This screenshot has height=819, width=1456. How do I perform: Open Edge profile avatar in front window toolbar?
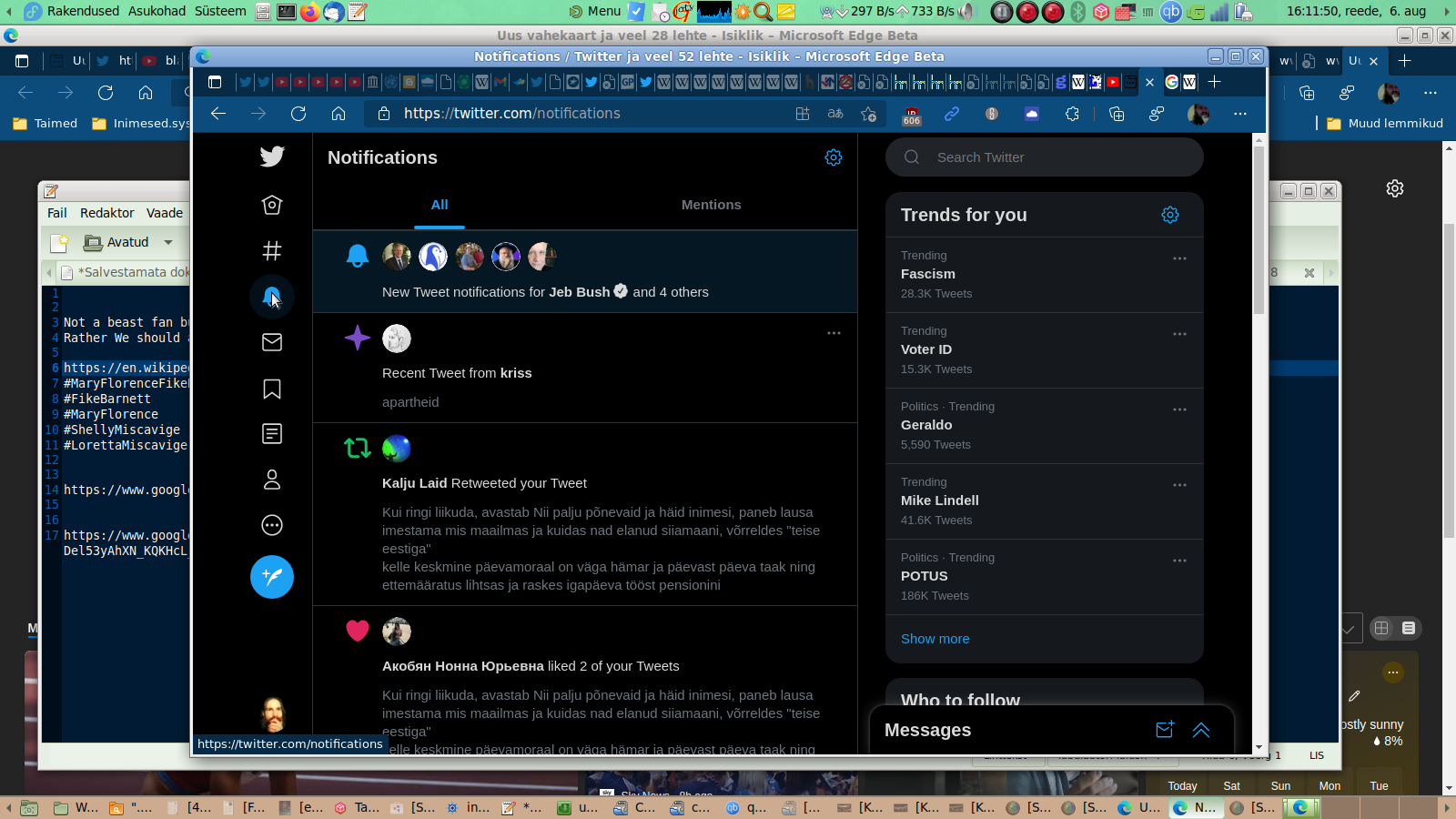click(x=1198, y=114)
